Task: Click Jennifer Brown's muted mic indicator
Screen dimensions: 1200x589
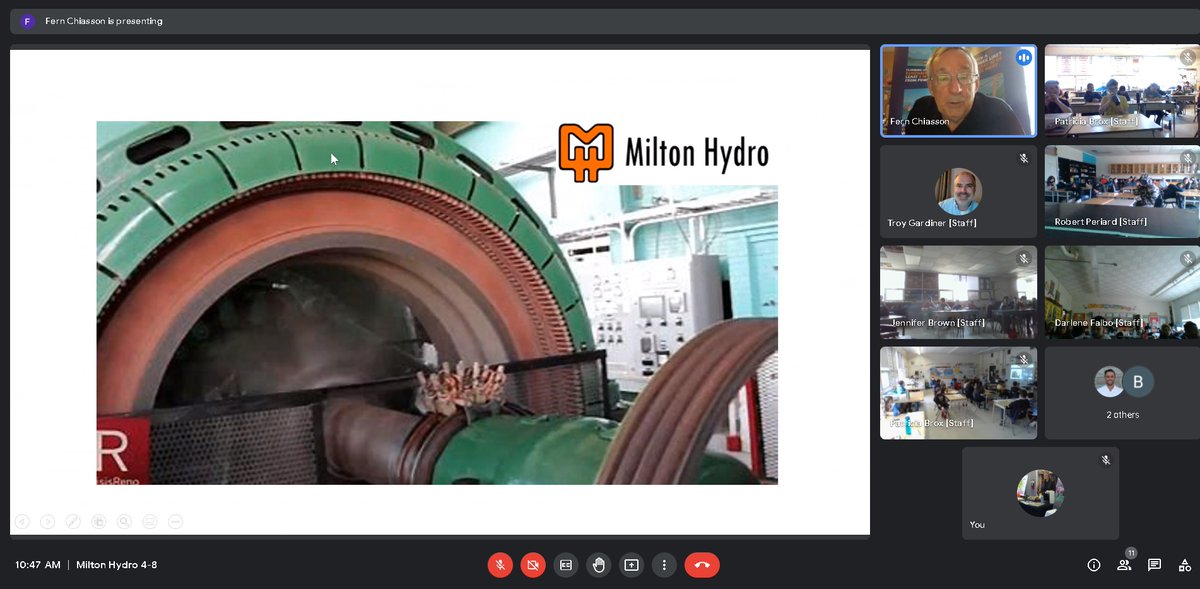Action: pos(1023,258)
